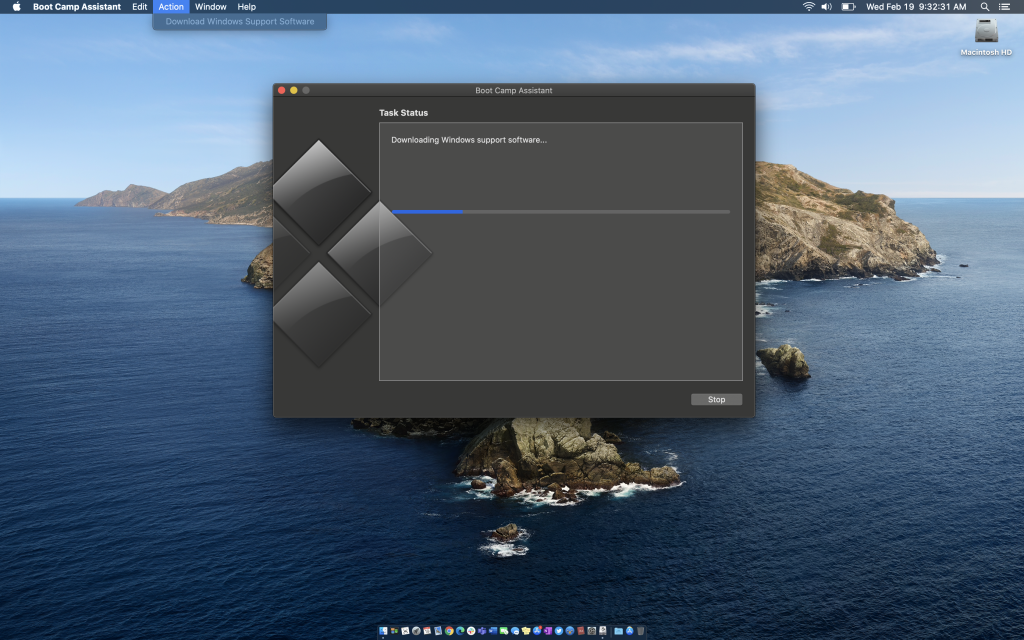1024x640 pixels.
Task: Launch Microsoft Edge from the Dock
Action: (460, 631)
